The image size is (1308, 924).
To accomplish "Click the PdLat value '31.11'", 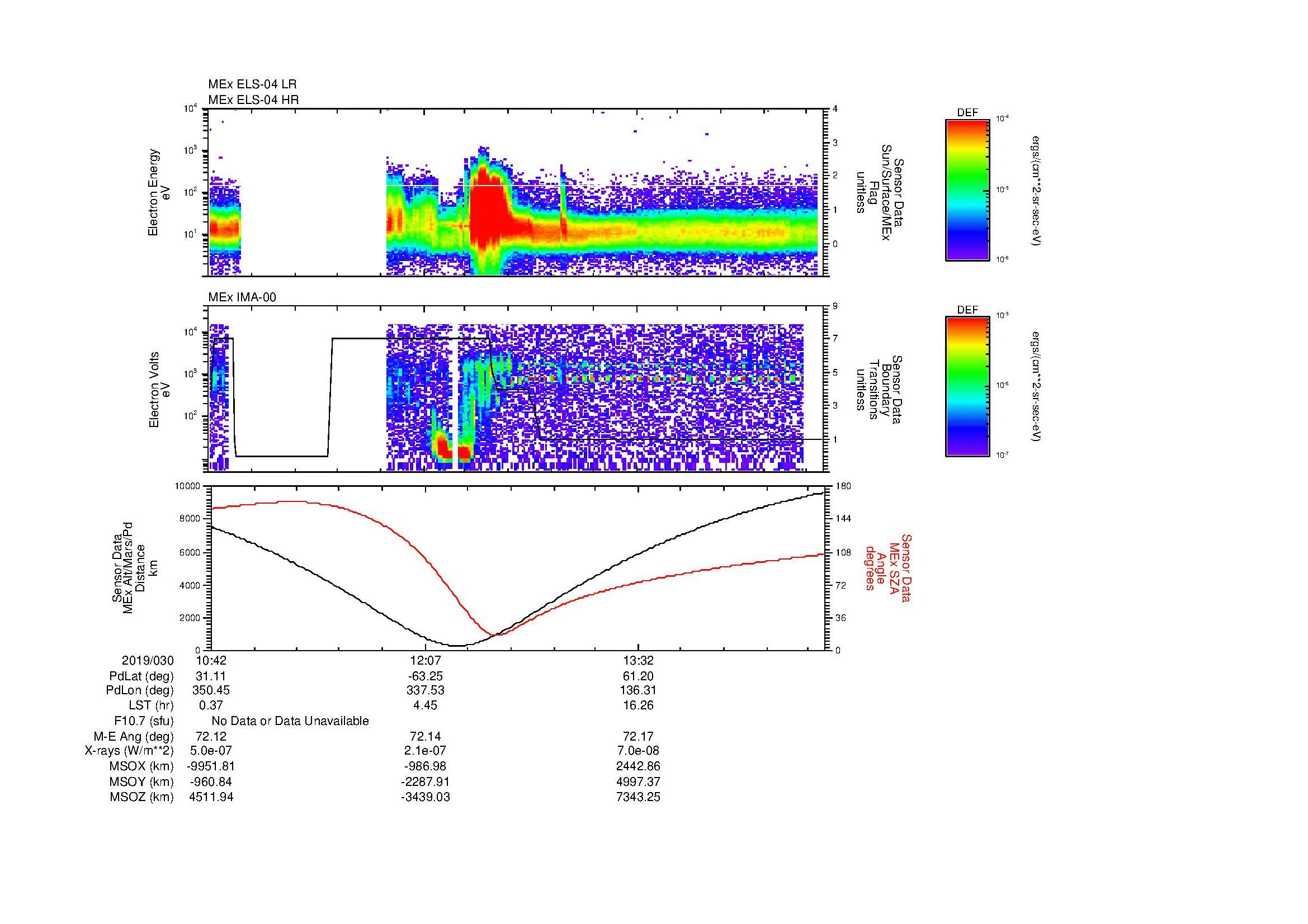I will point(211,676).
